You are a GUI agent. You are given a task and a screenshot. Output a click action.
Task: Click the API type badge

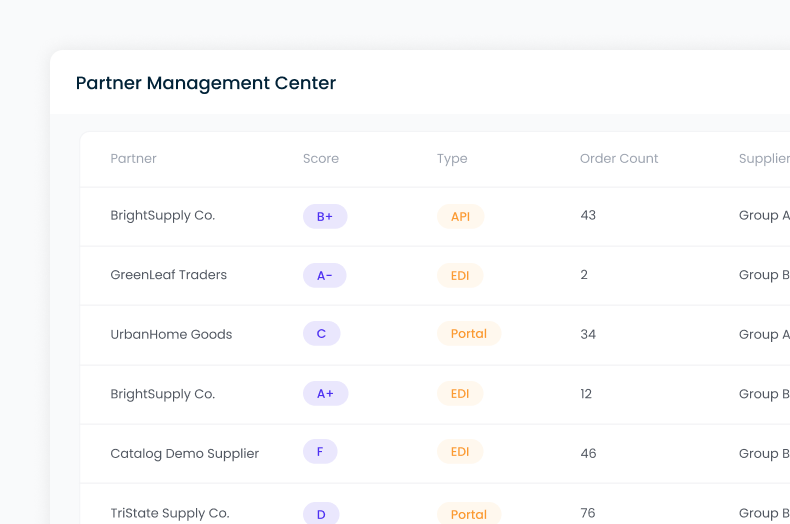point(460,216)
